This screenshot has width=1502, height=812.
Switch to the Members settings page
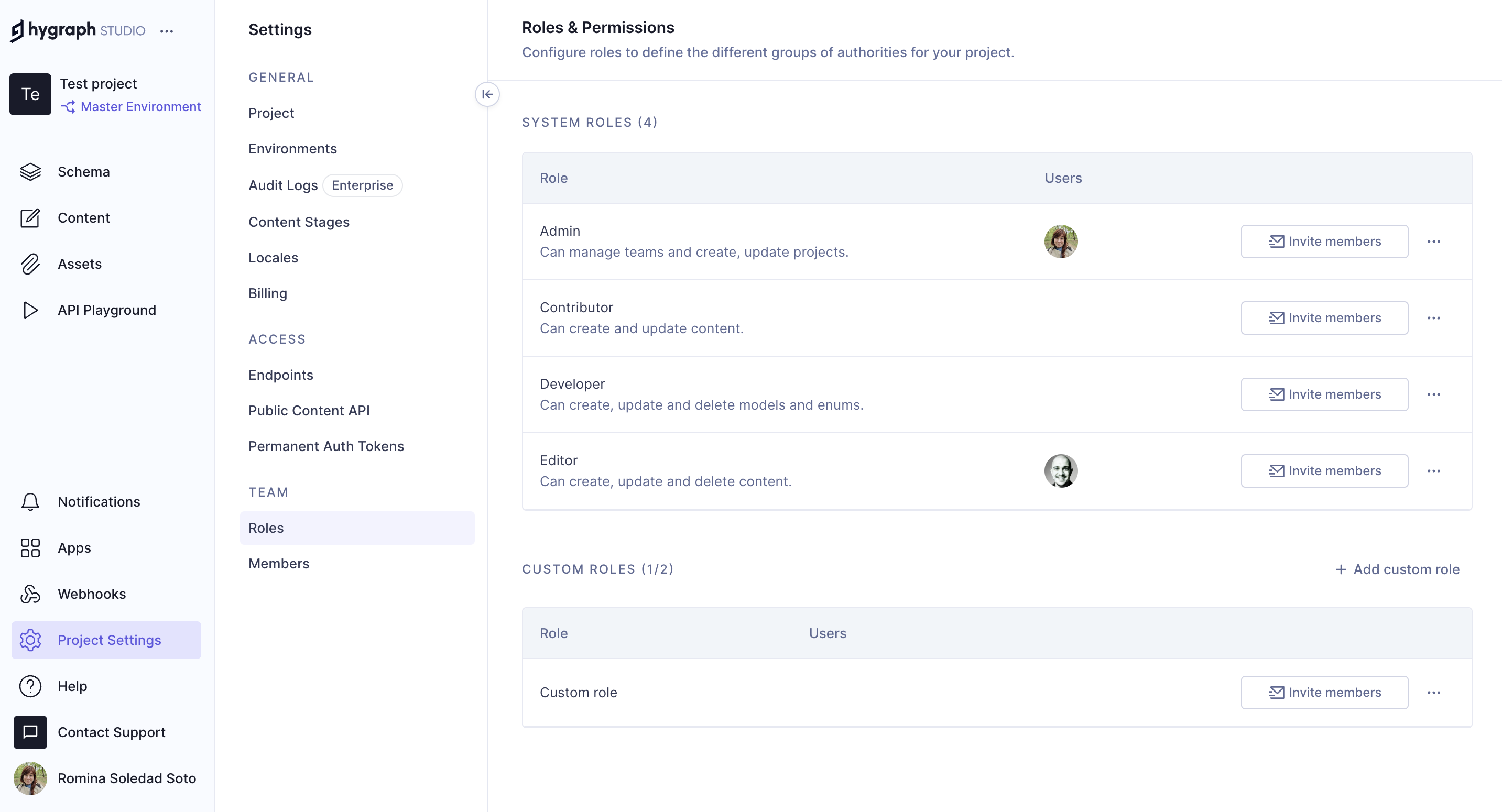[x=279, y=563]
